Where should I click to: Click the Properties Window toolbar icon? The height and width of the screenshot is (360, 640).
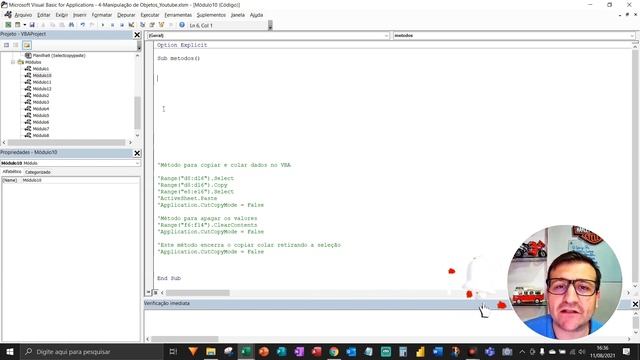(x=152, y=25)
